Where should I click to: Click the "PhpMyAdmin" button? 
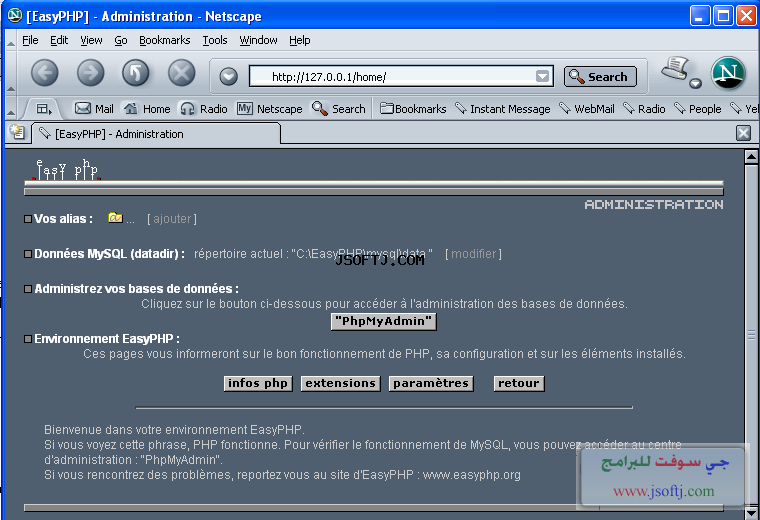383,321
